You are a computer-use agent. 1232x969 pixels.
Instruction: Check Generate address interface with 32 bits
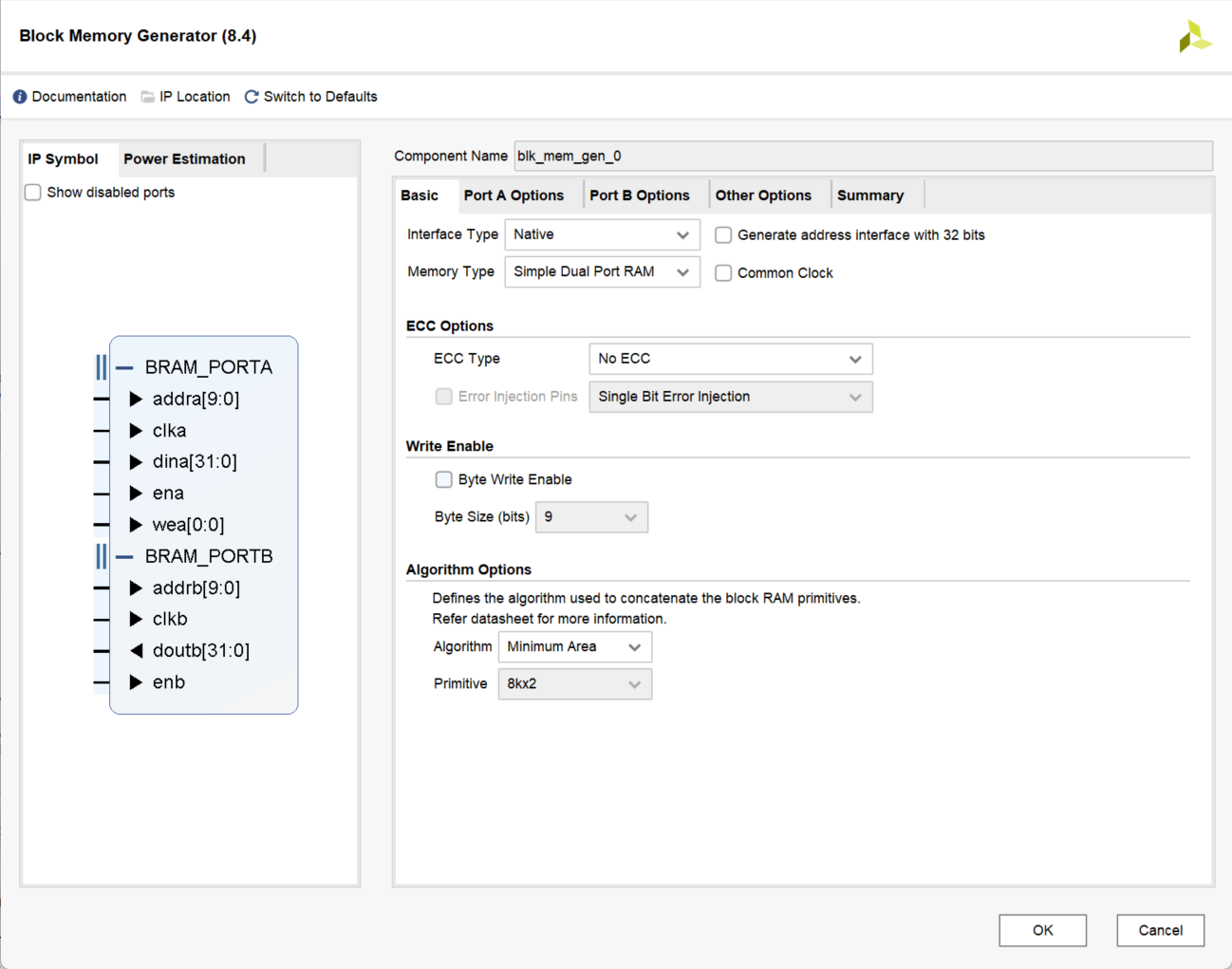click(723, 235)
